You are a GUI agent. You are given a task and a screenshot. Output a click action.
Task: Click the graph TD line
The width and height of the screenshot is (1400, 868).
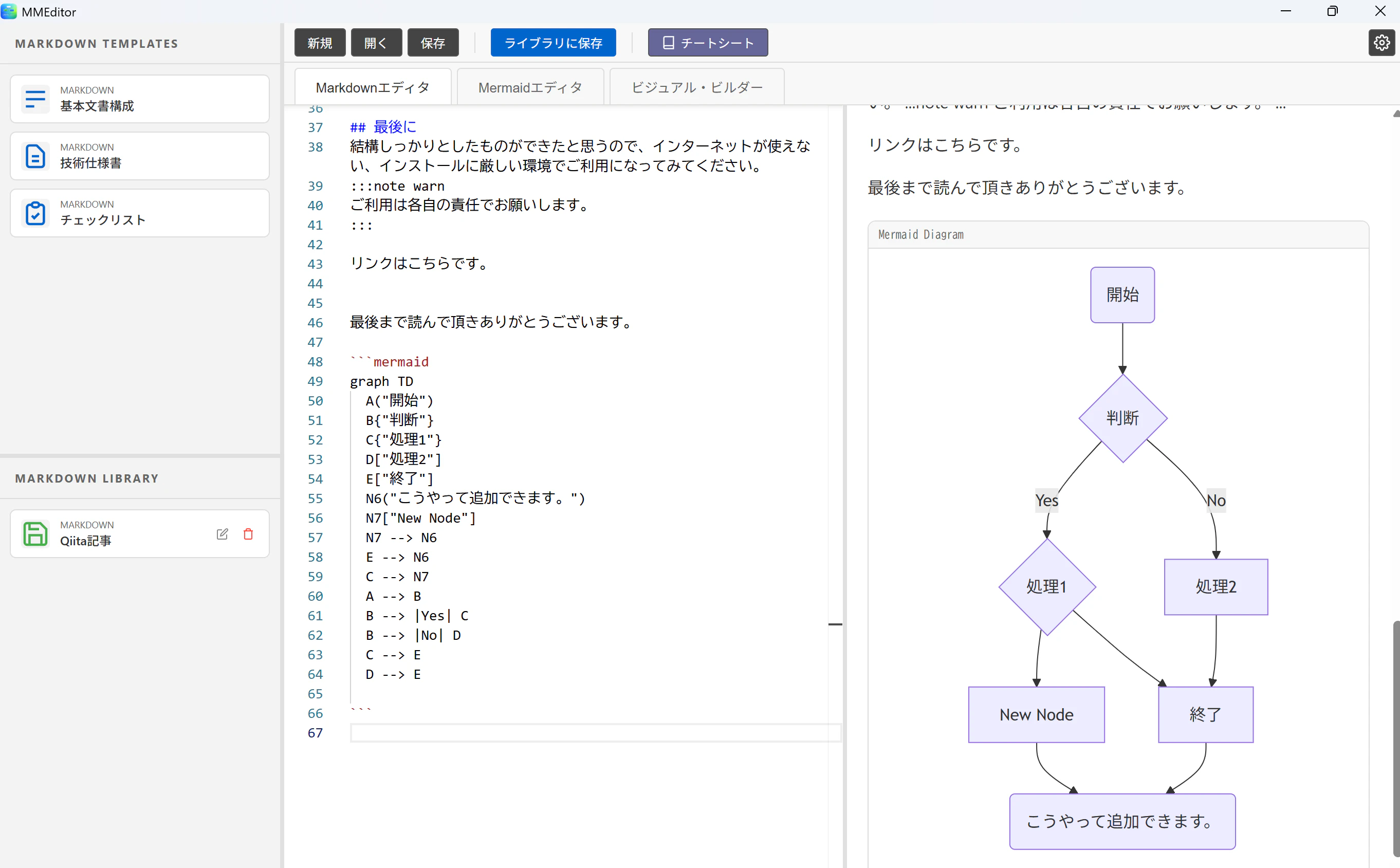(x=382, y=381)
